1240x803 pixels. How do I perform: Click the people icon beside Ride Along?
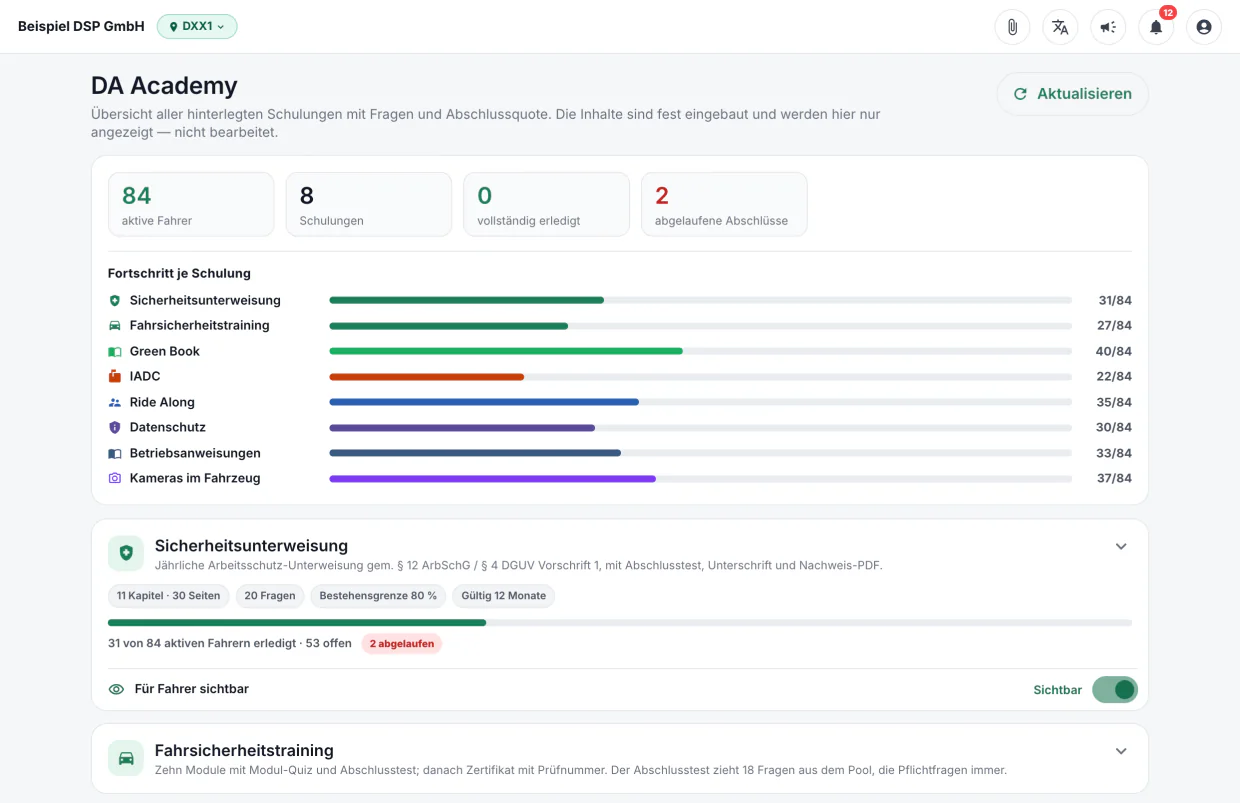[x=115, y=402]
